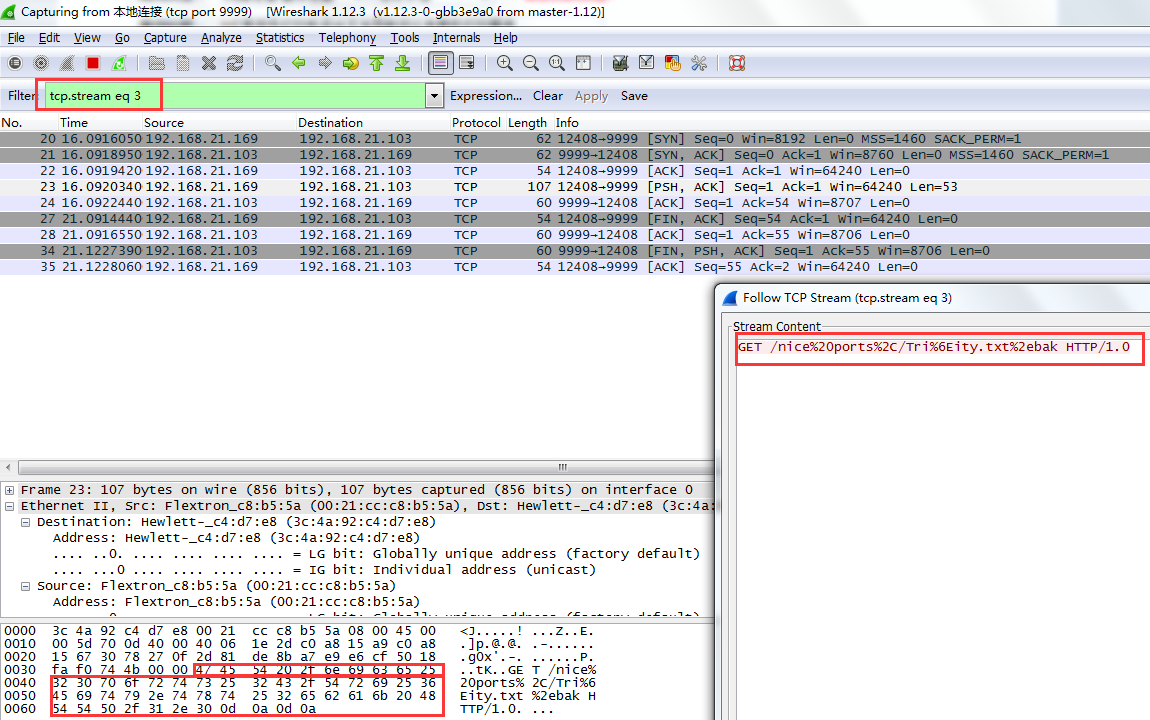This screenshot has width=1150, height=720.
Task: Save the current display filter
Action: pos(634,96)
